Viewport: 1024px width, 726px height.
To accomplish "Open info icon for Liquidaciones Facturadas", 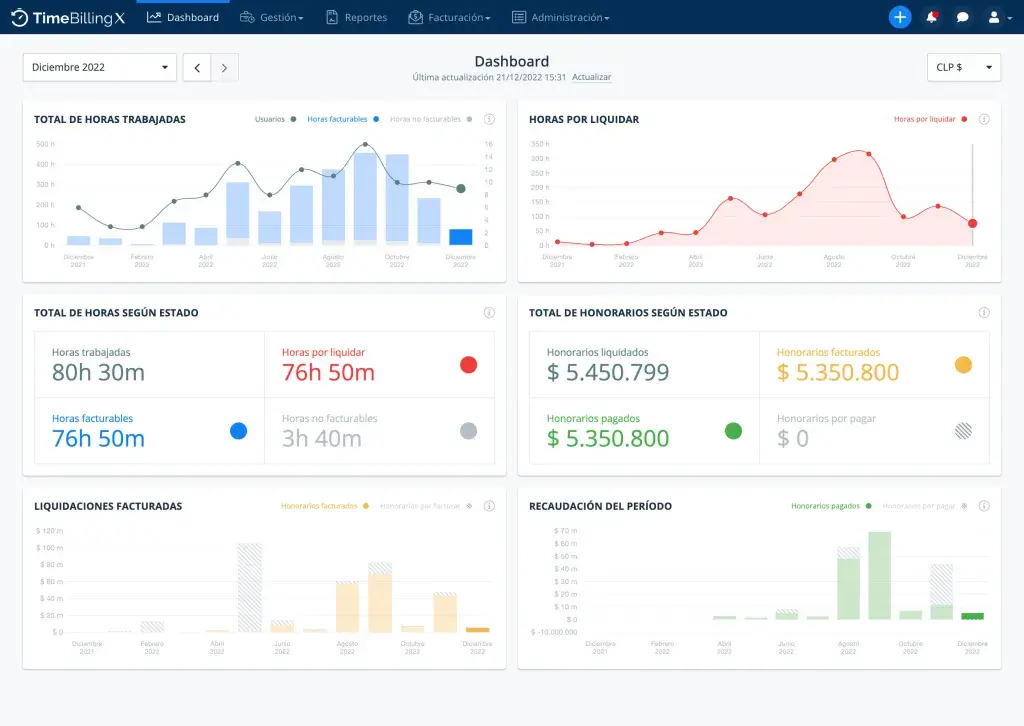I will coord(489,506).
